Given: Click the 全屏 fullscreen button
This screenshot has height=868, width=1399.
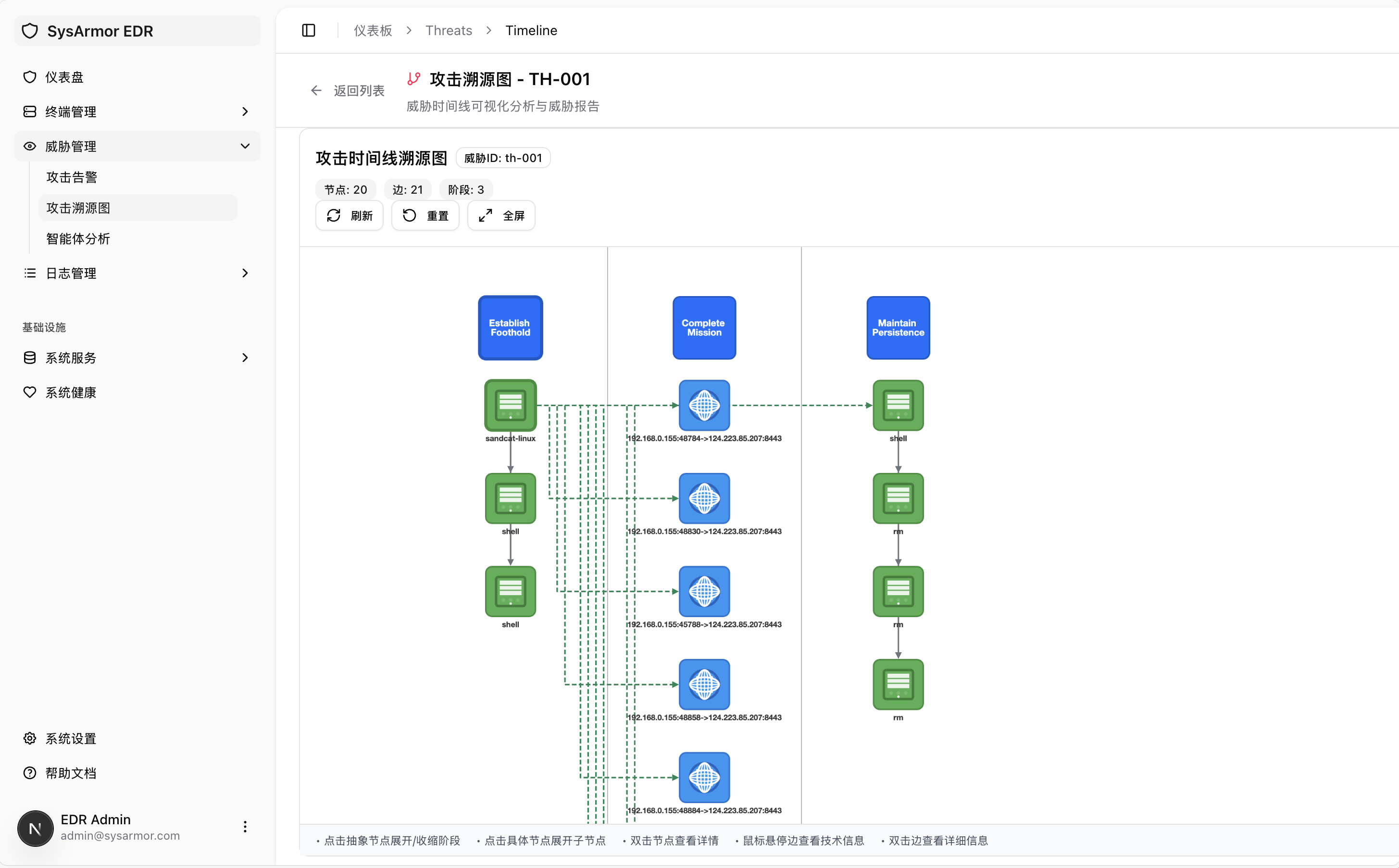Looking at the screenshot, I should point(500,216).
